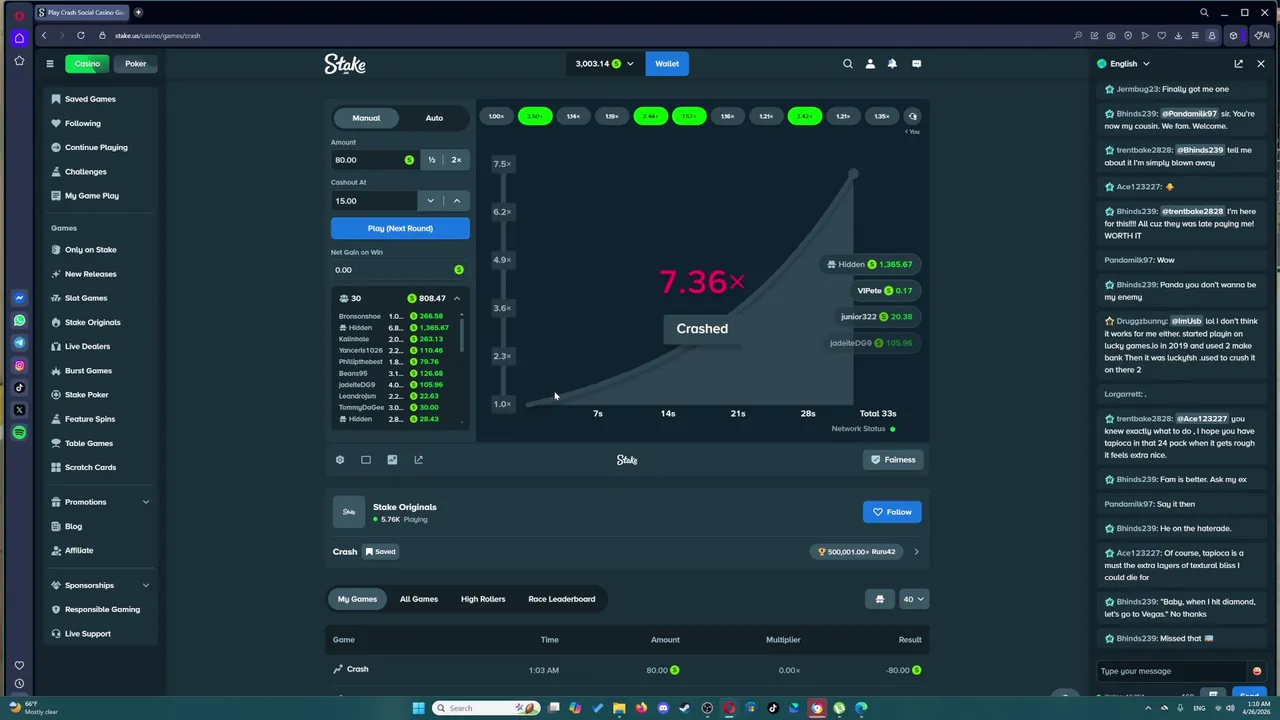Image resolution: width=1280 pixels, height=720 pixels.
Task: Click Opera sidebar Telegram icon
Action: click(19, 343)
